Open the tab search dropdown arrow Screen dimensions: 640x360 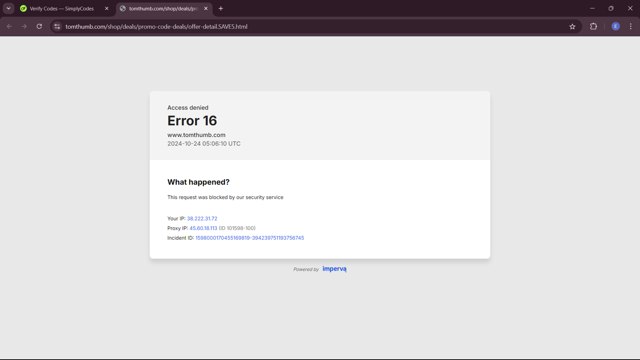pyautogui.click(x=8, y=8)
